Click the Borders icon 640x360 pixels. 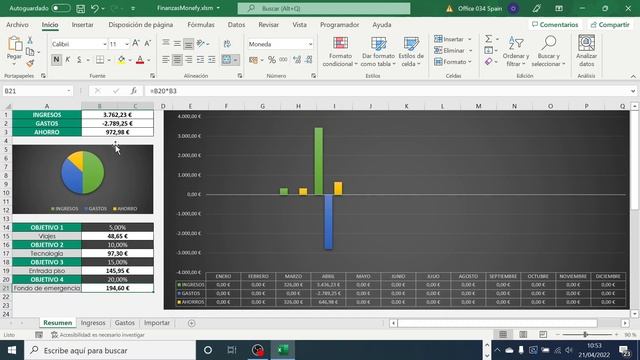tap(100, 60)
